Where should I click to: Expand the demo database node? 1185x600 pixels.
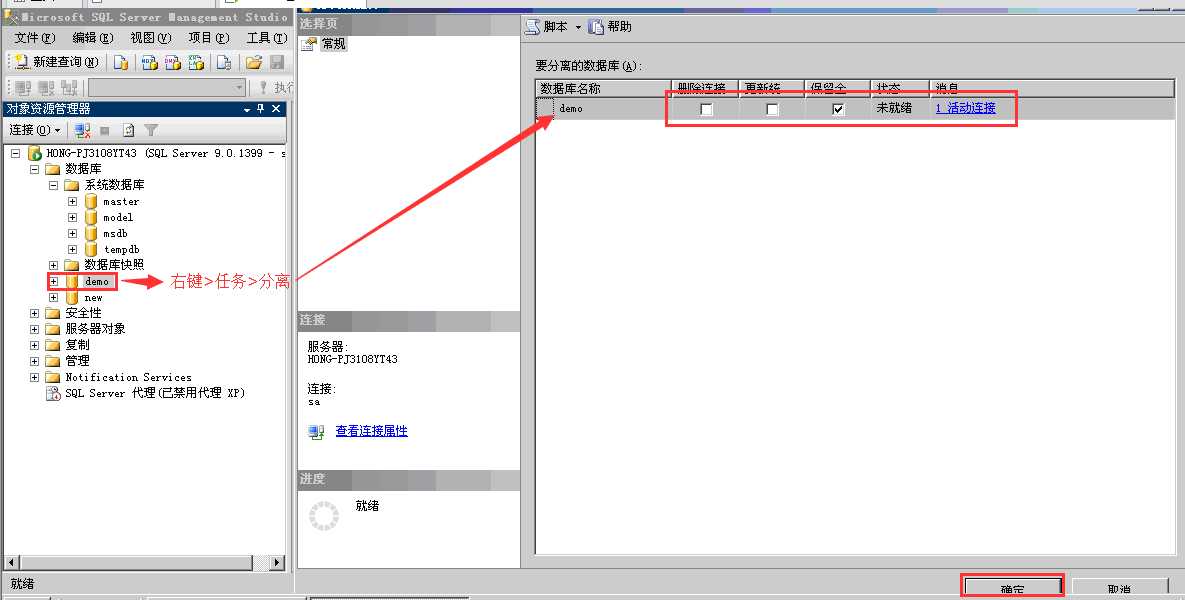point(54,281)
